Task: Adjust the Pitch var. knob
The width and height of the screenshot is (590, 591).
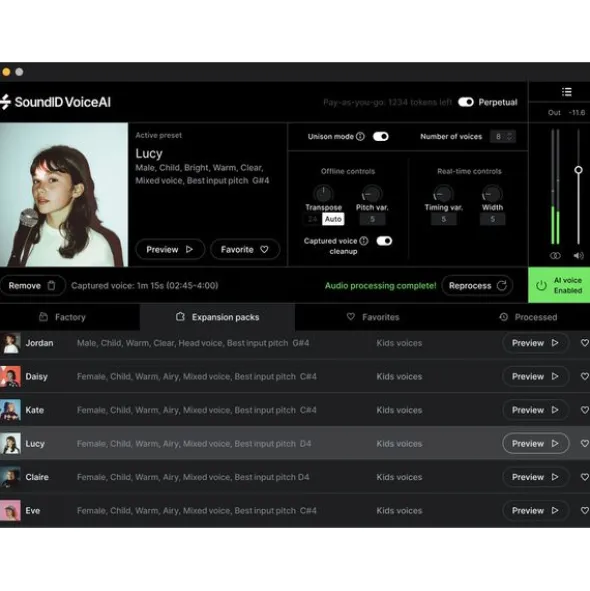Action: coord(372,194)
